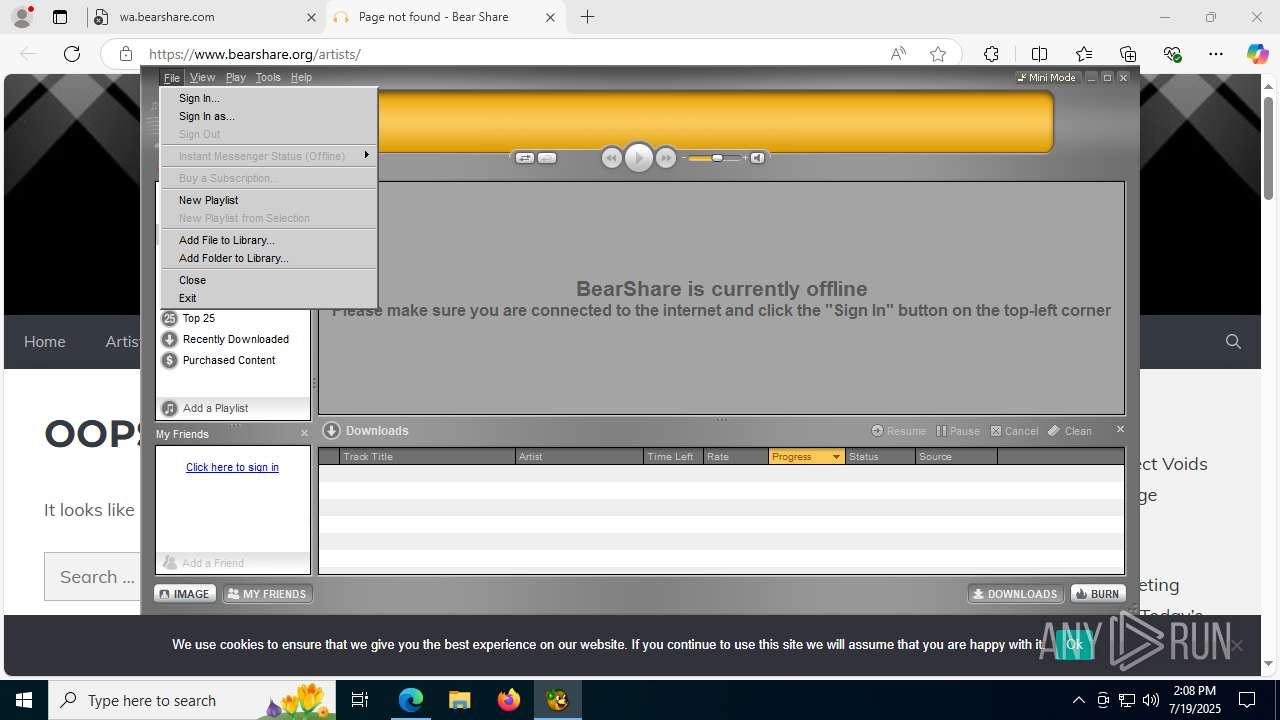Sort downloads by Rate column
The width and height of the screenshot is (1280, 720).
[x=736, y=456]
